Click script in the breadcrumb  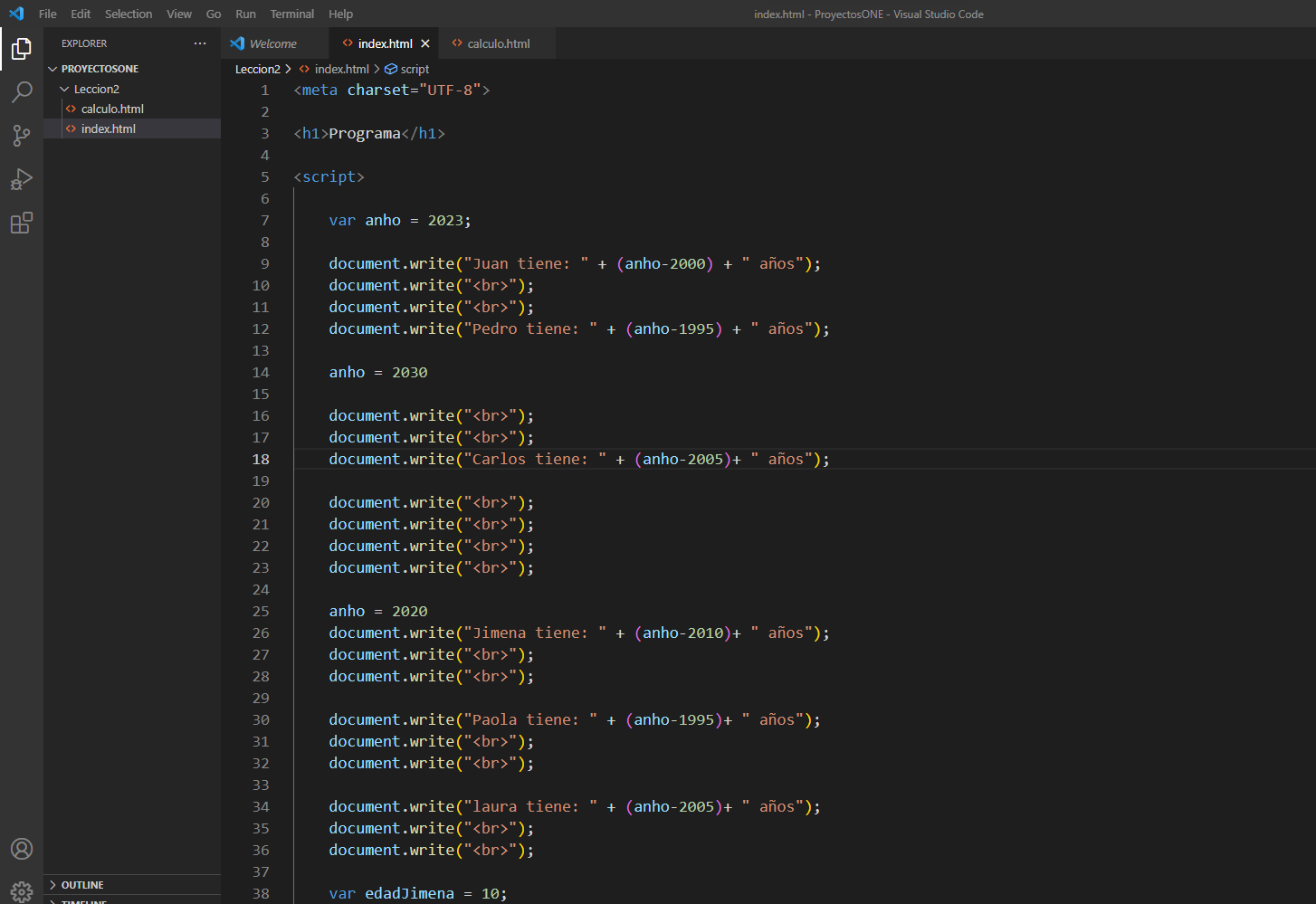coord(415,69)
